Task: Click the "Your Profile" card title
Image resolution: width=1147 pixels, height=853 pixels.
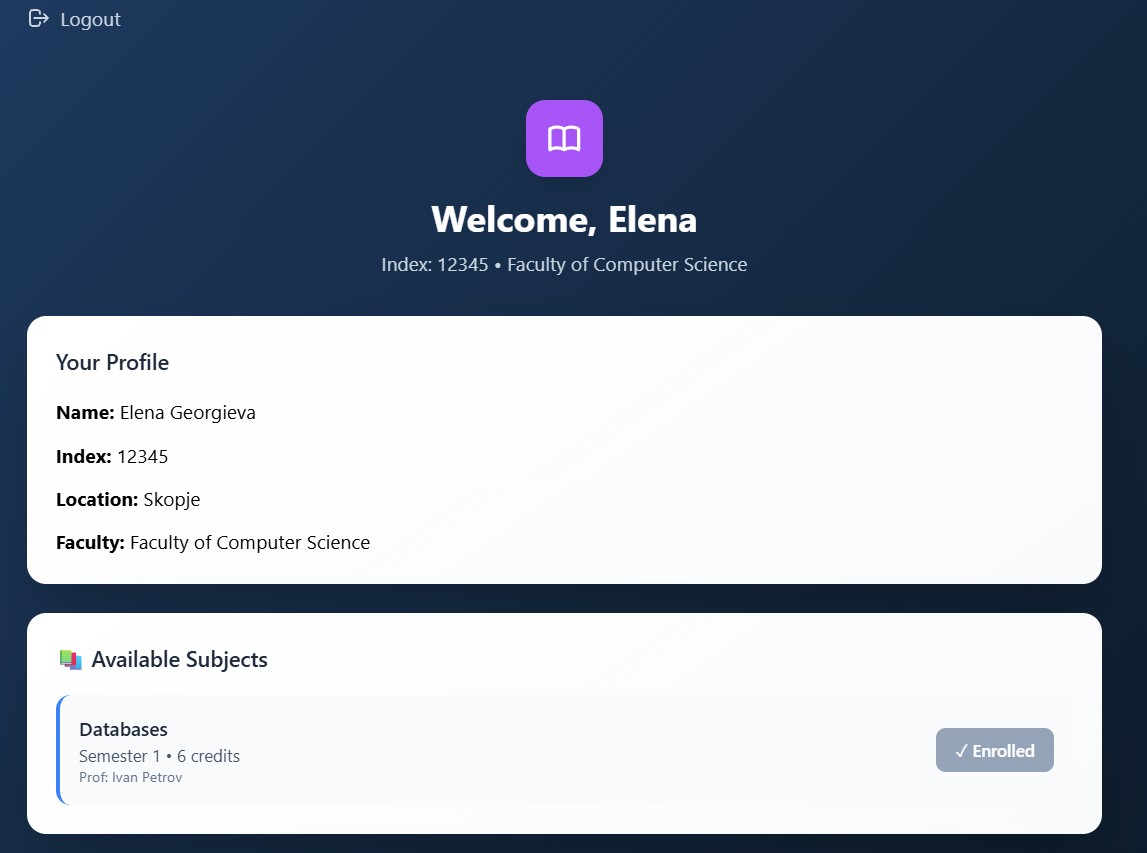Action: pos(112,363)
